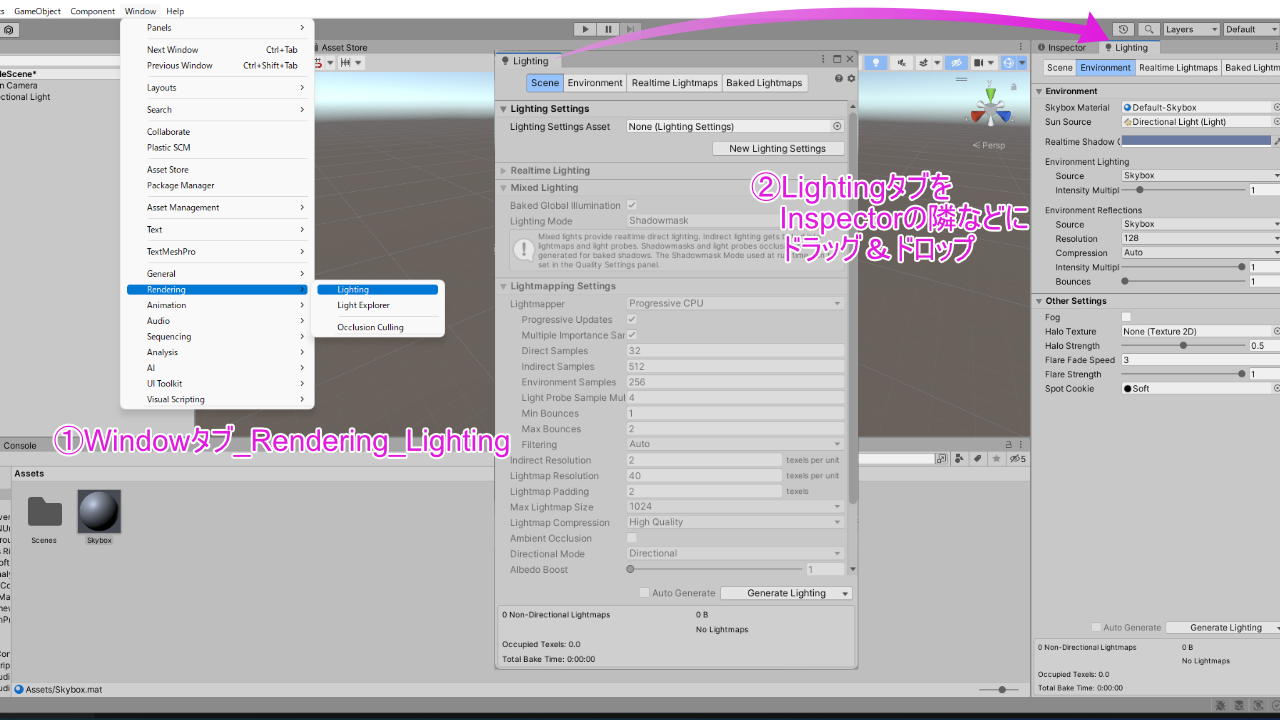Click object picker beside Halo Texture field

pyautogui.click(x=1276, y=331)
